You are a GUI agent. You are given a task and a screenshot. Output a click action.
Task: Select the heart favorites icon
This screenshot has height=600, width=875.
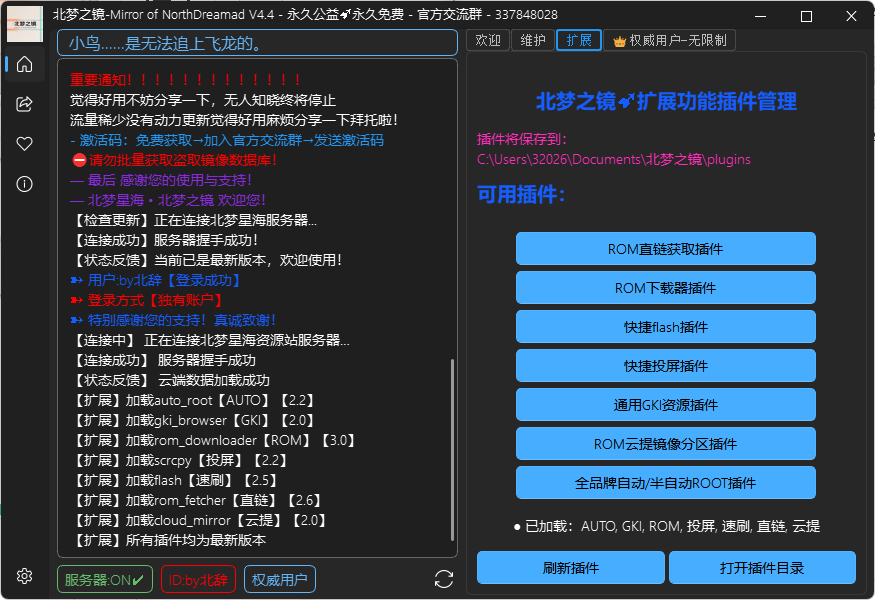click(23, 143)
